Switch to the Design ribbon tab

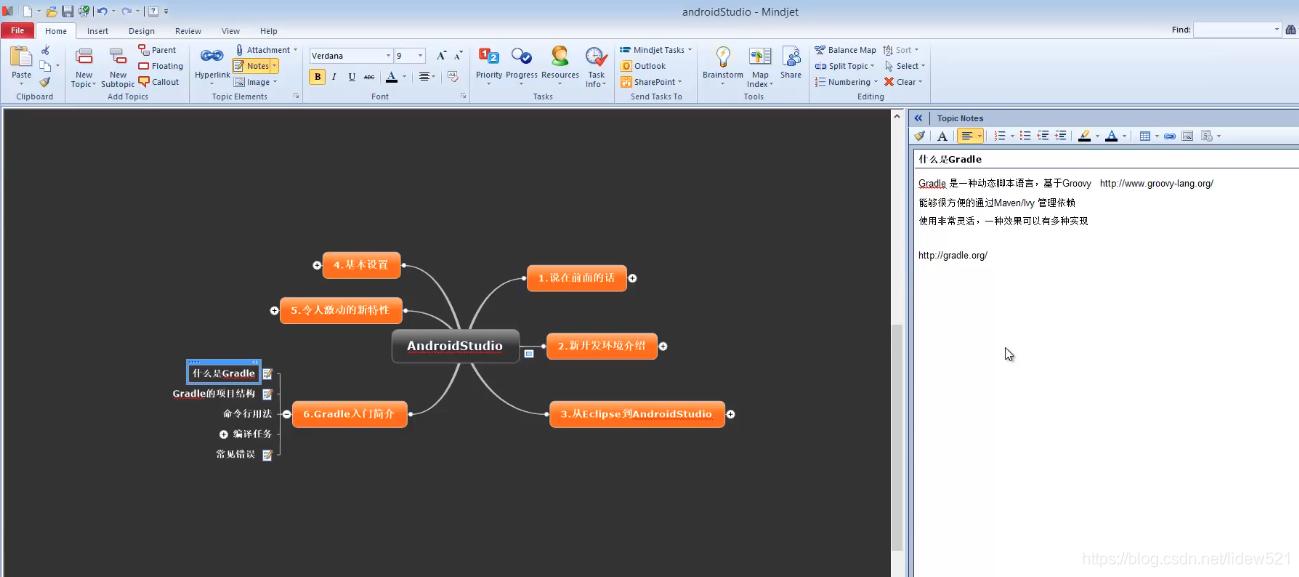(x=140, y=30)
